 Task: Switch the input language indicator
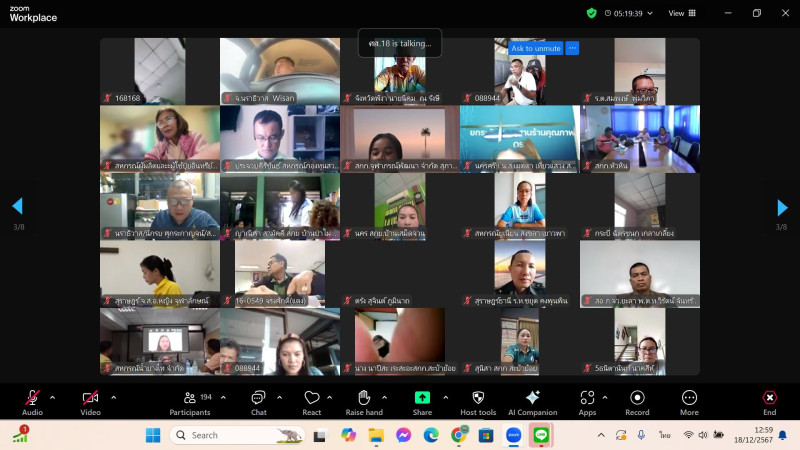pos(664,435)
